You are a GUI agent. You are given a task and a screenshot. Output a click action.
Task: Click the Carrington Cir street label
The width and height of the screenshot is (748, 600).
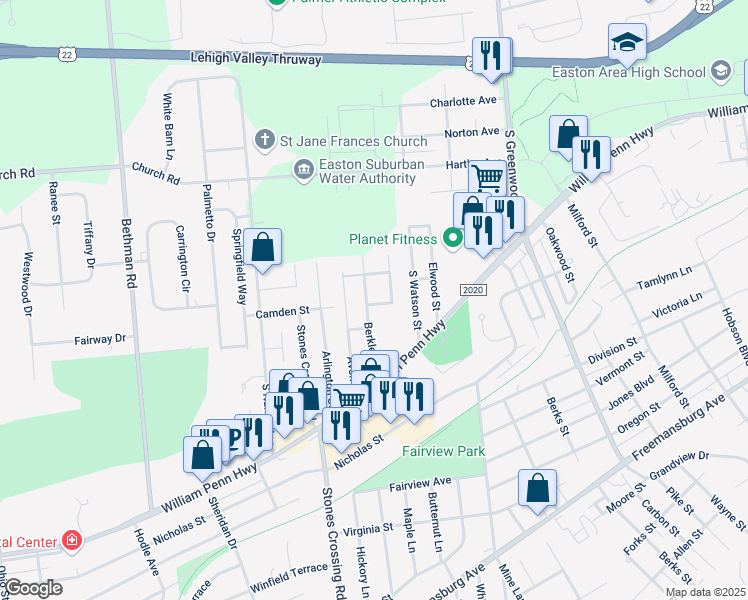click(183, 259)
